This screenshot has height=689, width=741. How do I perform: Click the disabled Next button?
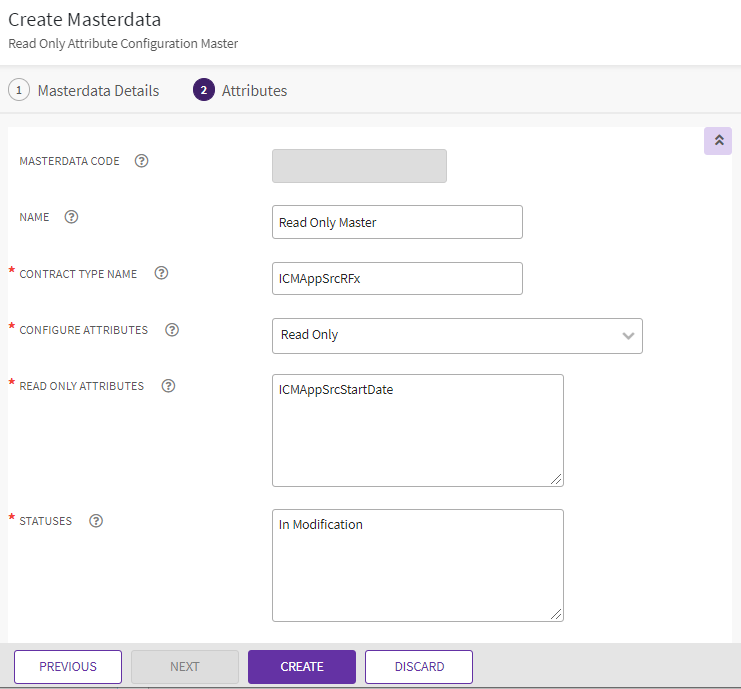185,667
